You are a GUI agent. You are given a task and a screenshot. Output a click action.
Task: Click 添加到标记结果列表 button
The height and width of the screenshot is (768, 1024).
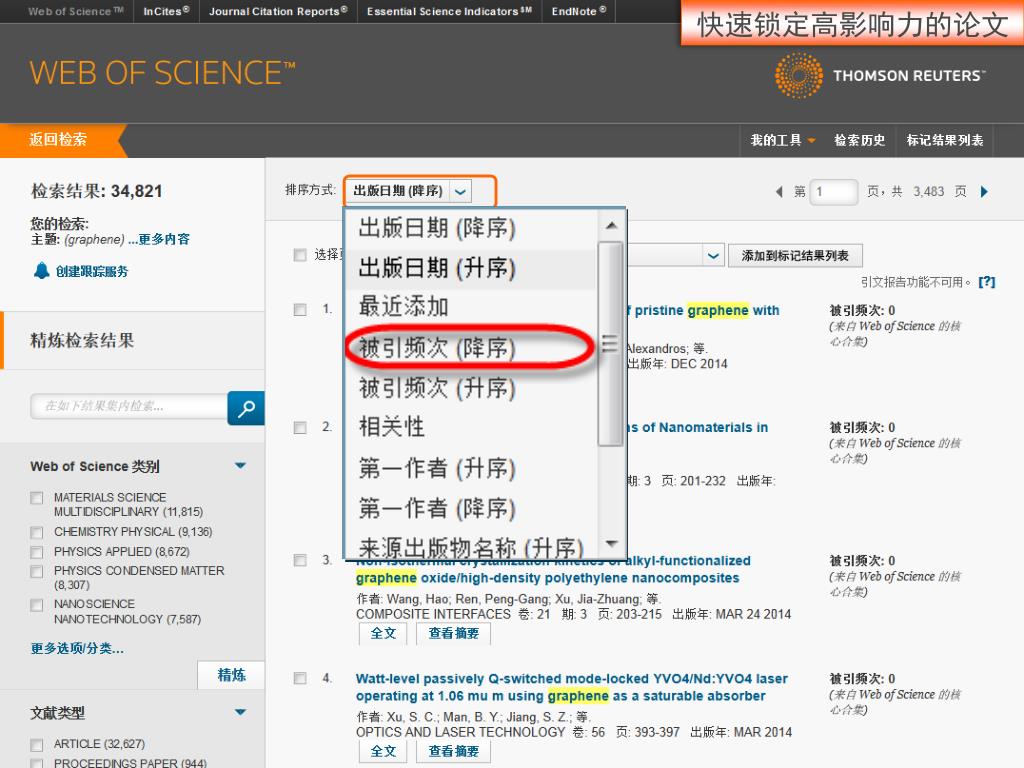[795, 255]
